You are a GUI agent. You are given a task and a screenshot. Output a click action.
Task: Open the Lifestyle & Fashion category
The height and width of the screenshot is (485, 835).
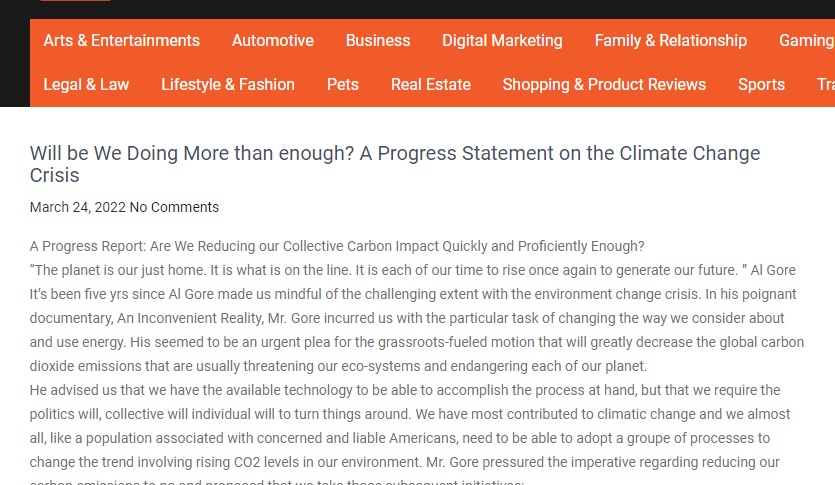tap(228, 85)
